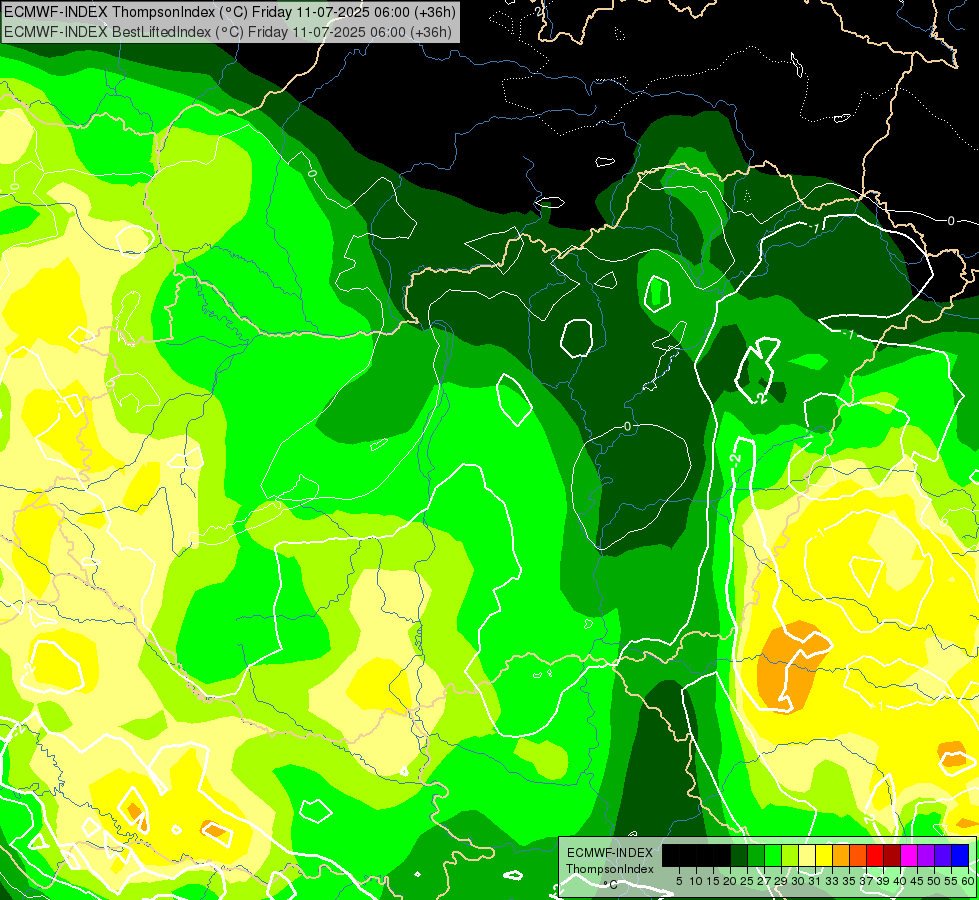Select the lime 29–30 legend swatch
This screenshot has height=900, width=979.
[x=790, y=855]
